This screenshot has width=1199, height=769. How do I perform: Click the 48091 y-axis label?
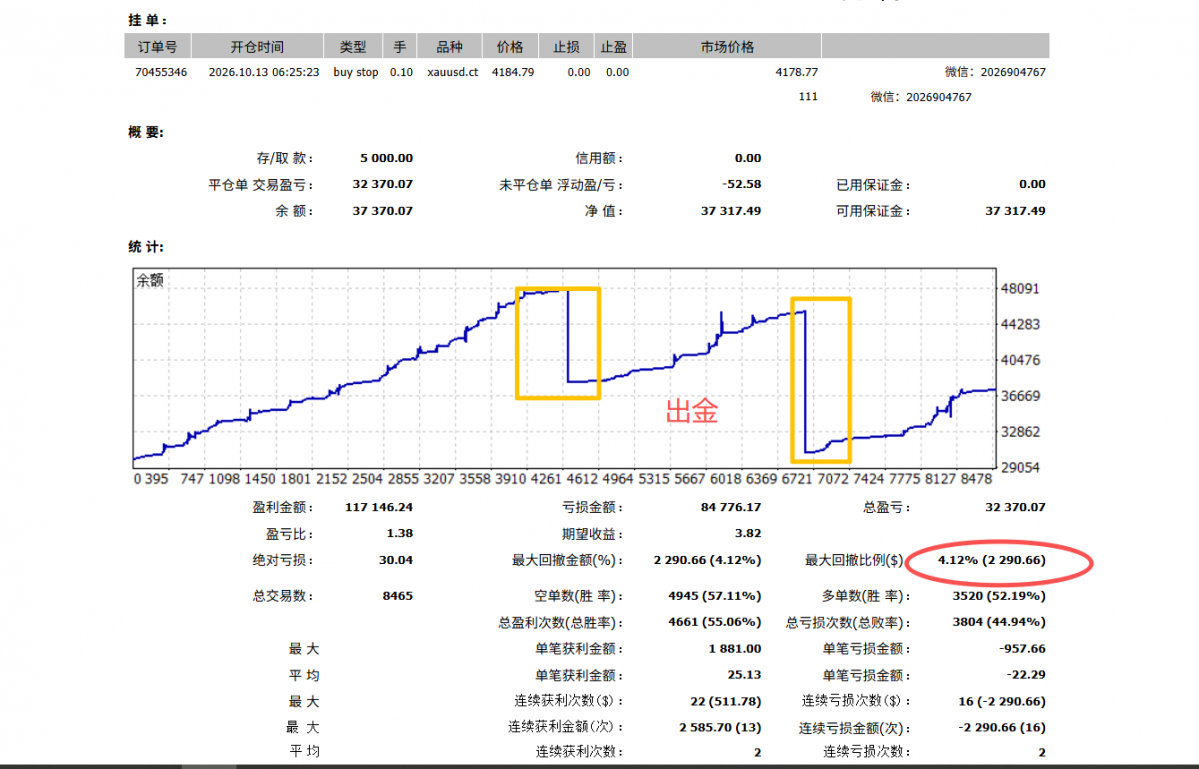tap(1020, 288)
